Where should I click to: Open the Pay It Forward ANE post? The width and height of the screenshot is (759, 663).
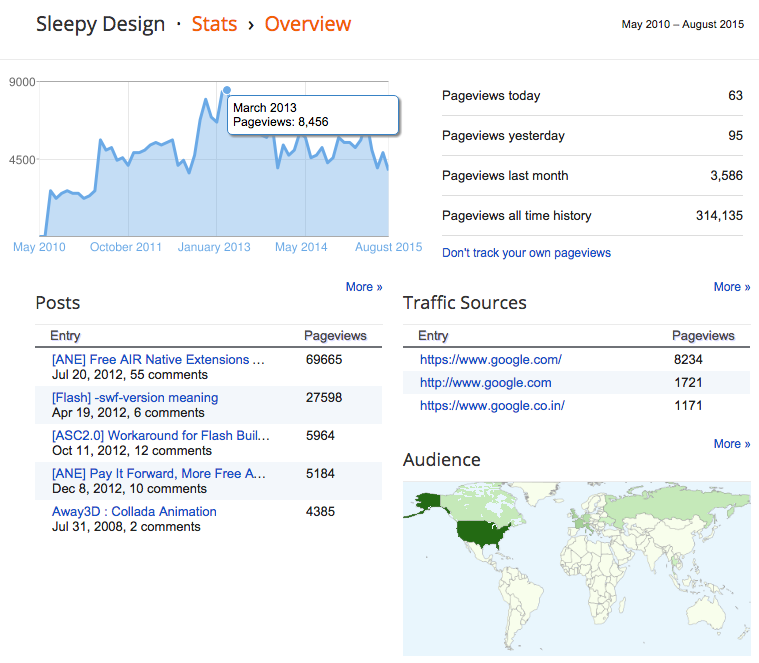click(x=158, y=474)
